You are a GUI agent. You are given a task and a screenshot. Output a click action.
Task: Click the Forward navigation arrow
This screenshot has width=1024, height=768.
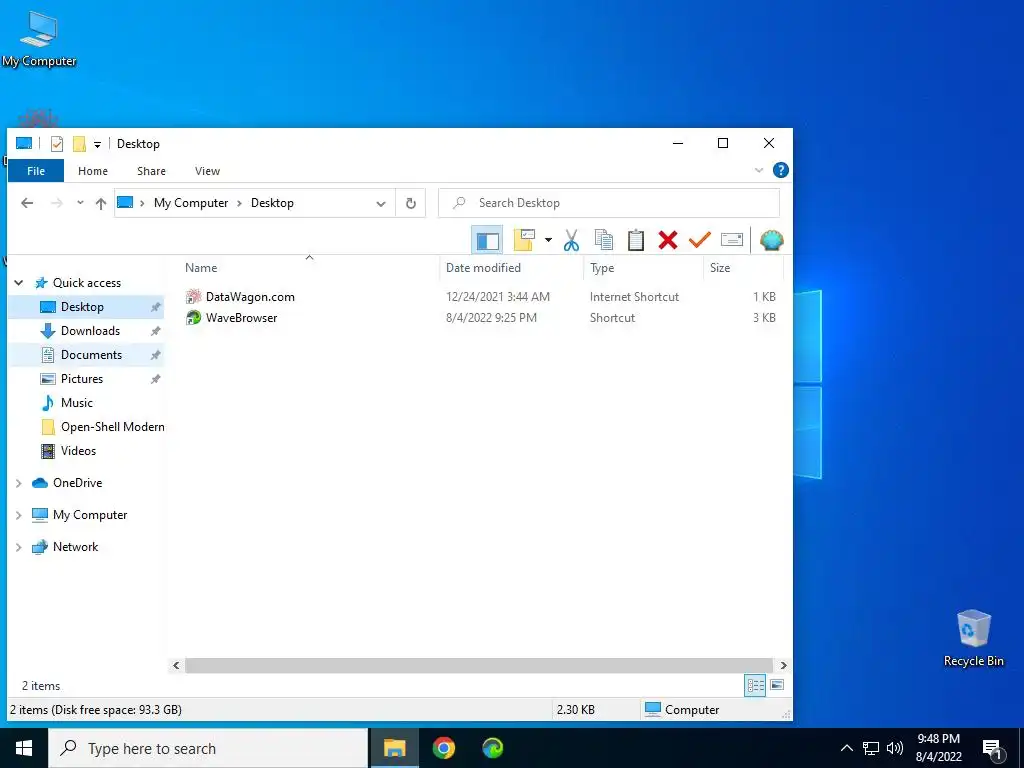pos(57,203)
